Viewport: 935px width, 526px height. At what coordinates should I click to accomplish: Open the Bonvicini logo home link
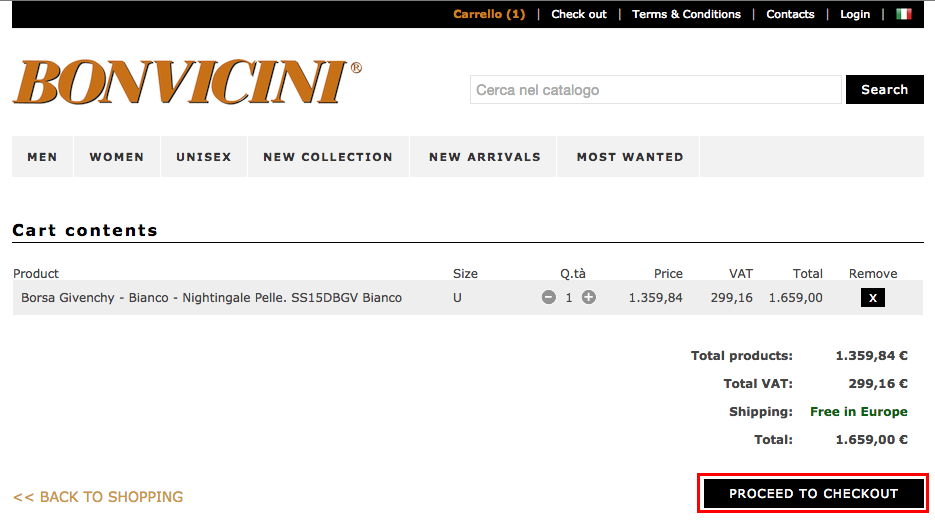pos(187,82)
